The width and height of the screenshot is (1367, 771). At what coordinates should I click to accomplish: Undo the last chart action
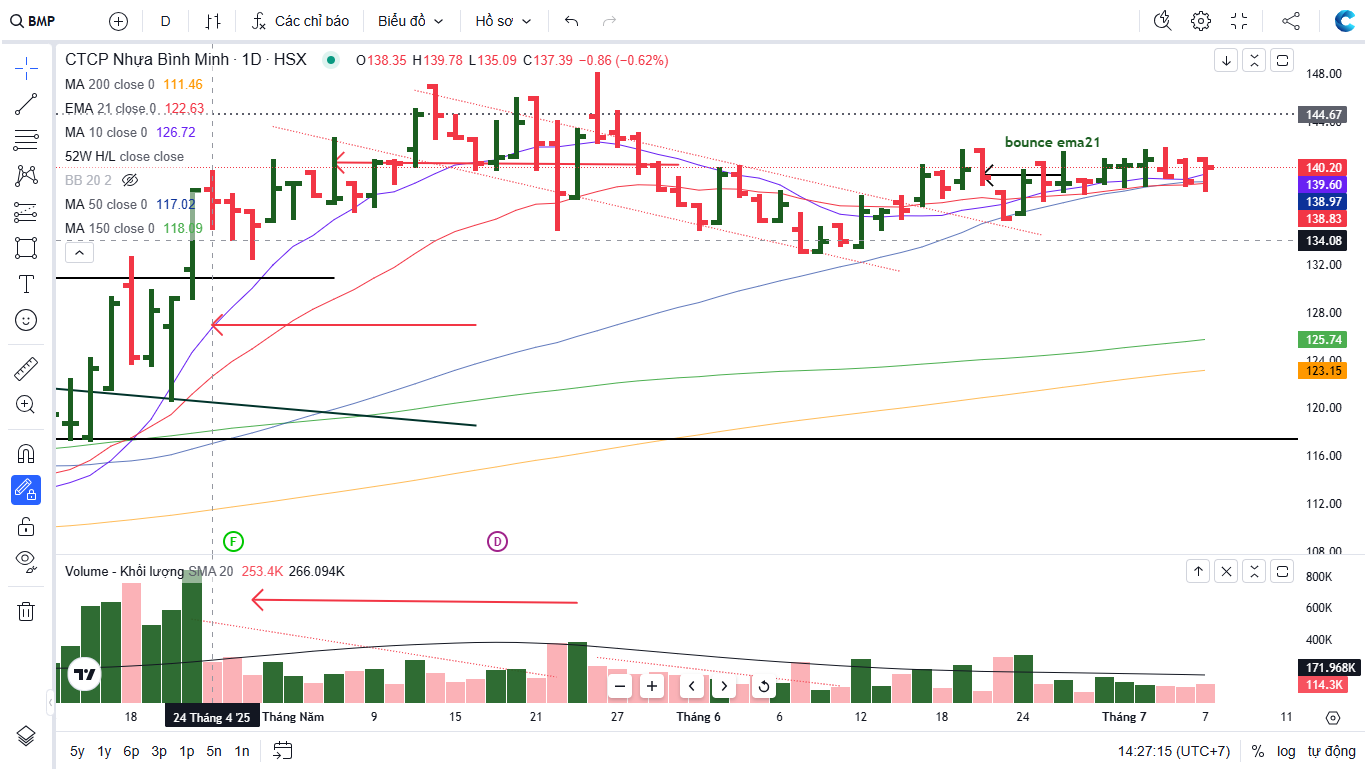pos(571,21)
